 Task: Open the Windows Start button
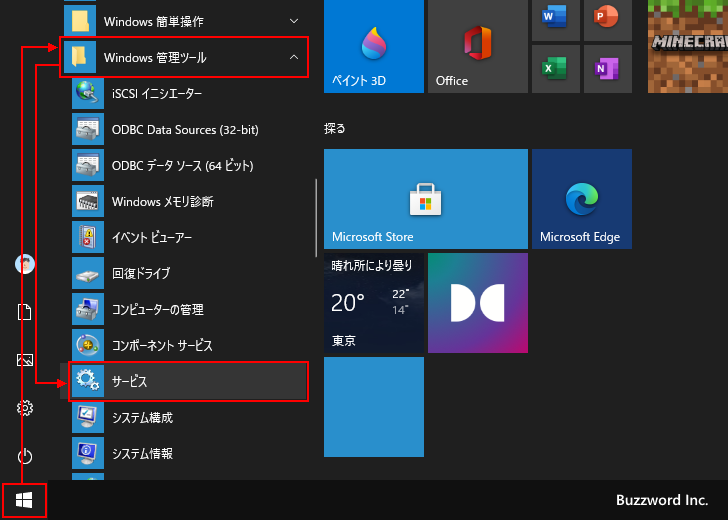24,500
